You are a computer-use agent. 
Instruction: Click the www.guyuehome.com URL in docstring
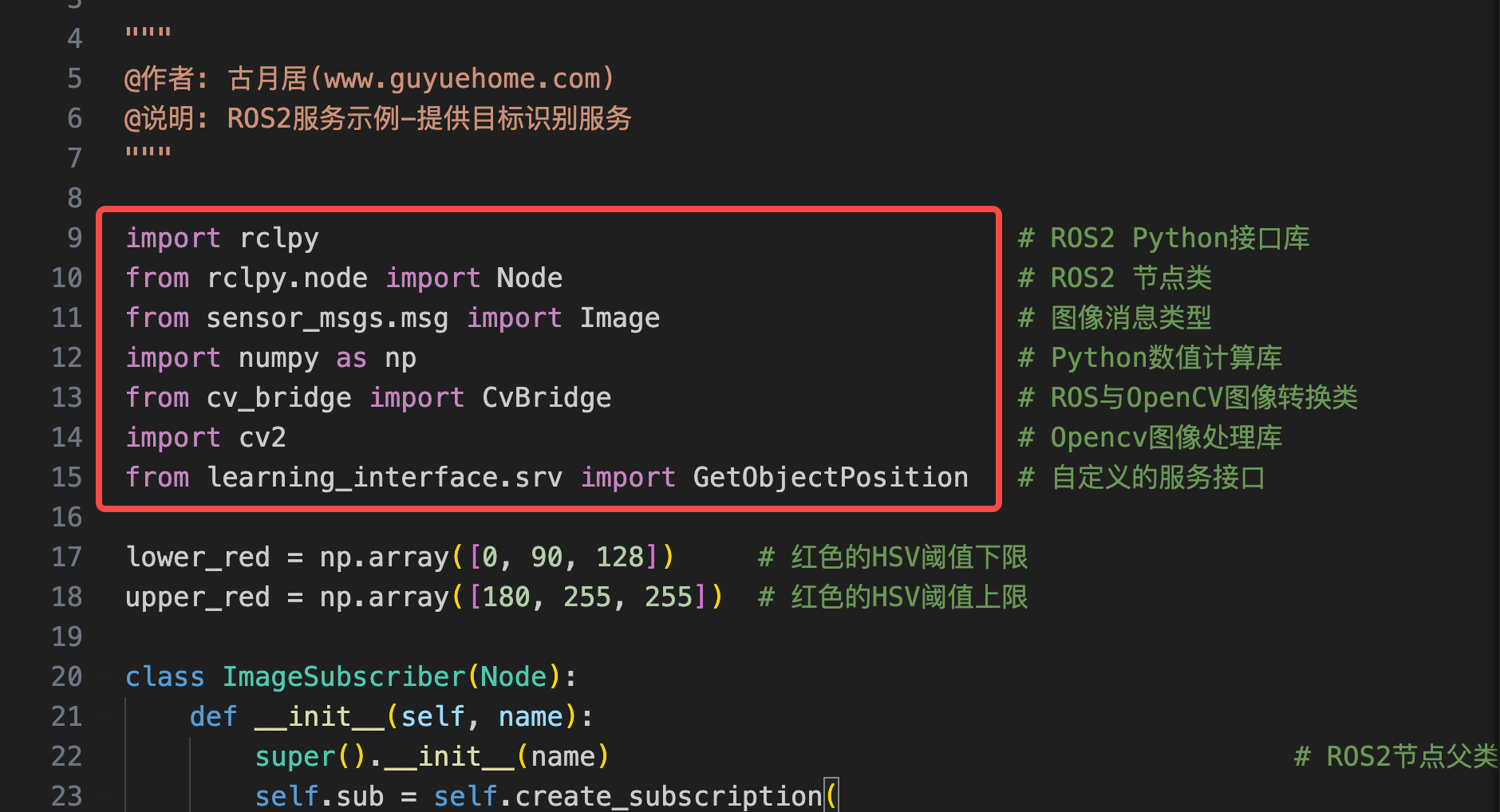coord(463,79)
